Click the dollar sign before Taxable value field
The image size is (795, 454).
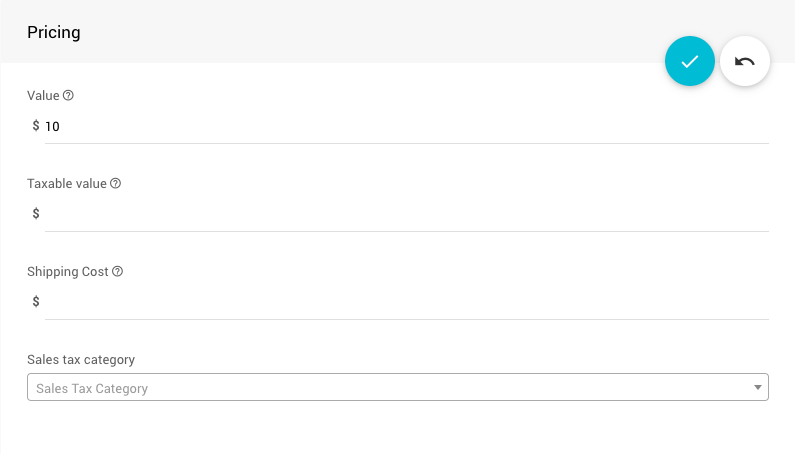coord(36,213)
